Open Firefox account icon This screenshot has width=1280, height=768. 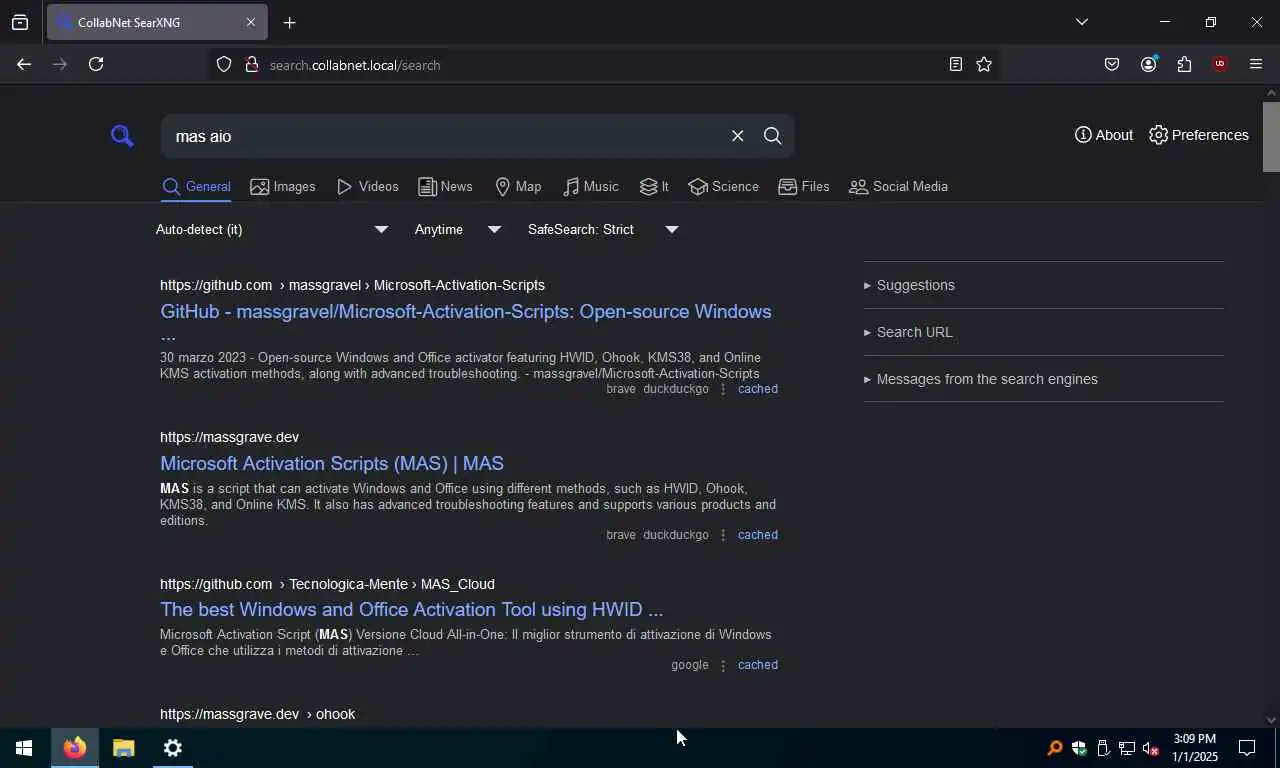coord(1148,64)
